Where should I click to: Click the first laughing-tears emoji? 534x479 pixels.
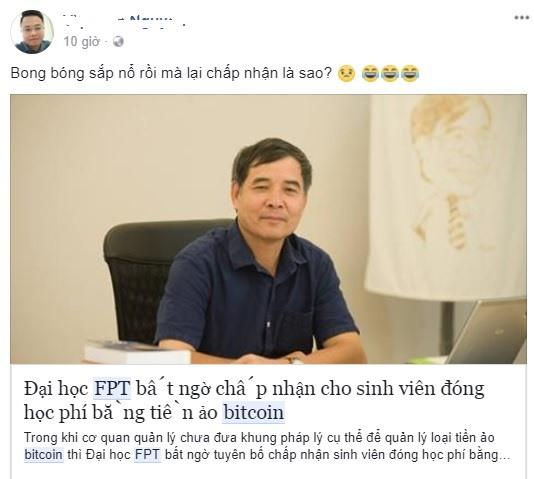click(370, 74)
